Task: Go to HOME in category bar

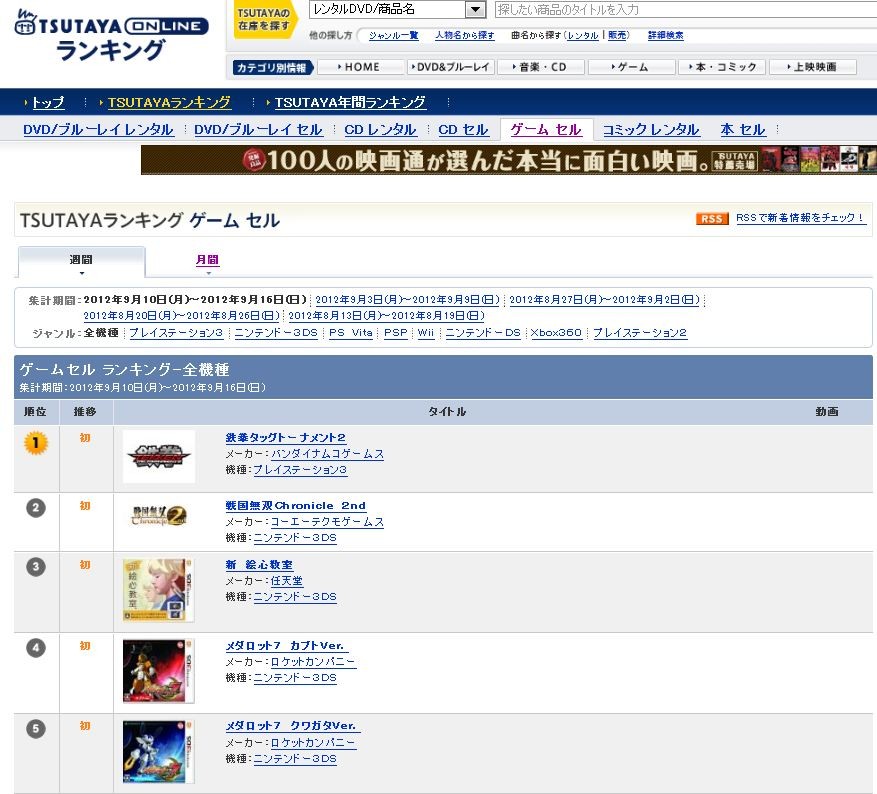Action: pyautogui.click(x=359, y=67)
